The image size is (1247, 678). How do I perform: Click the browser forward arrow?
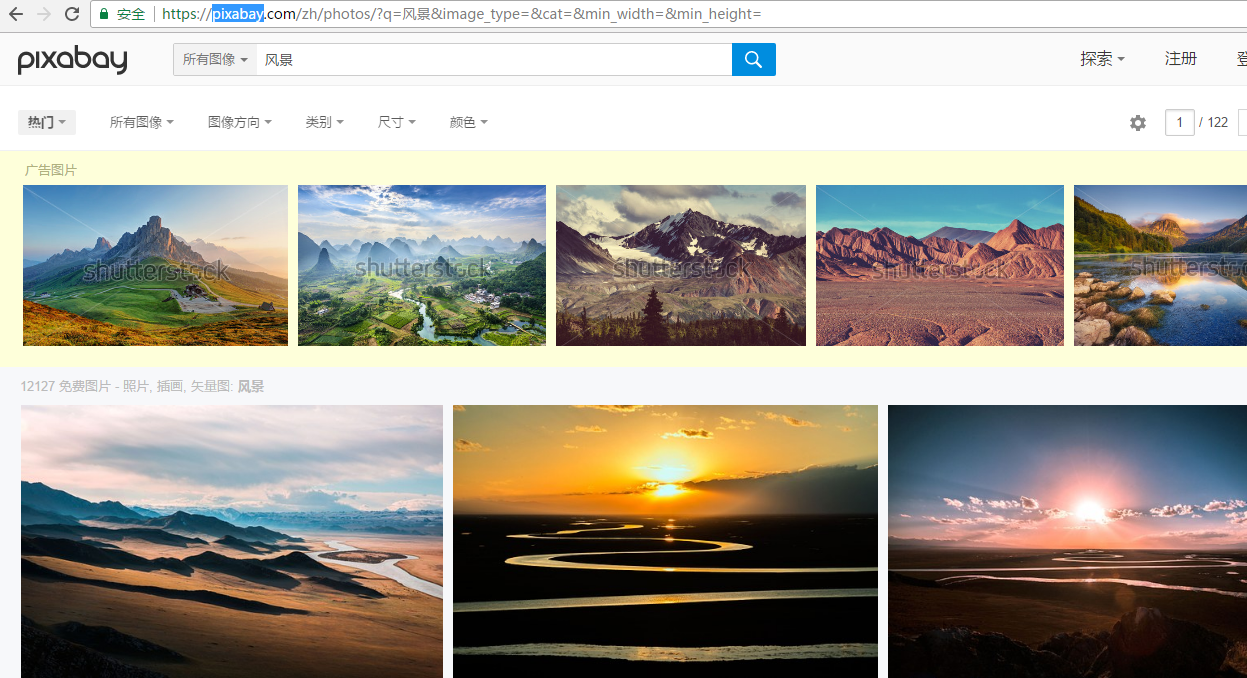[44, 14]
